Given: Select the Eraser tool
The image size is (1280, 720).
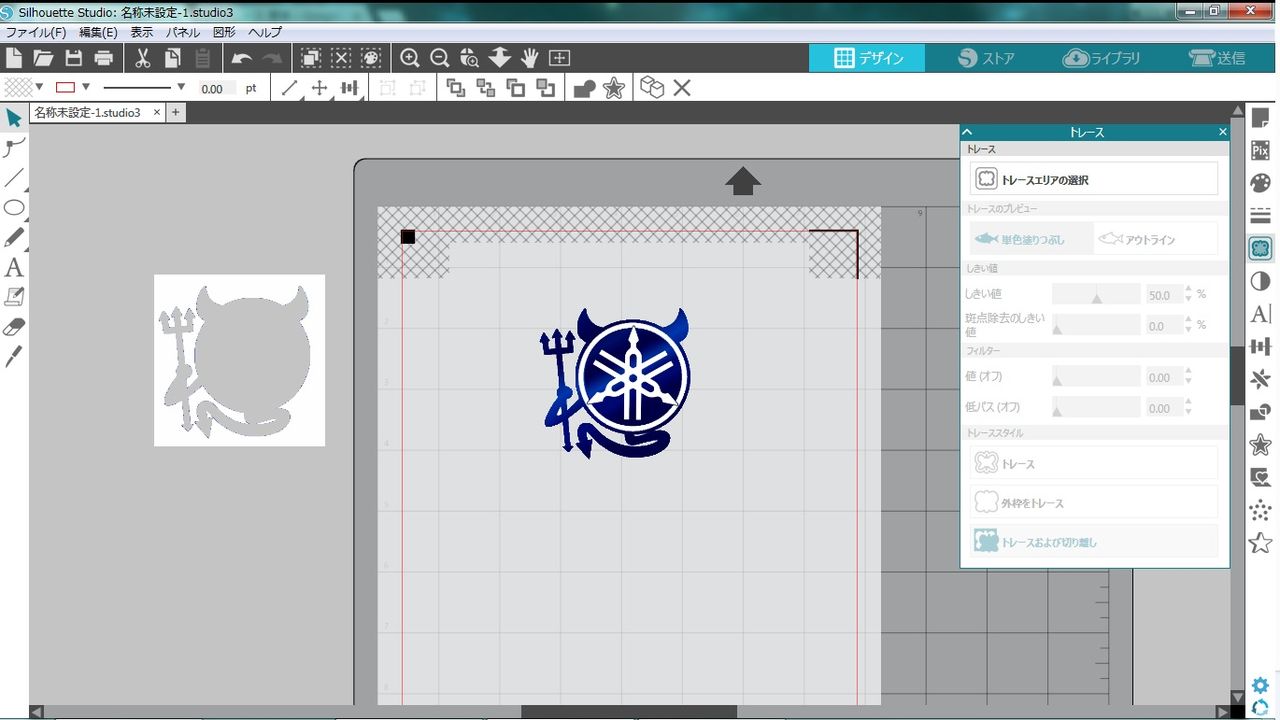Looking at the screenshot, I should click(x=14, y=327).
